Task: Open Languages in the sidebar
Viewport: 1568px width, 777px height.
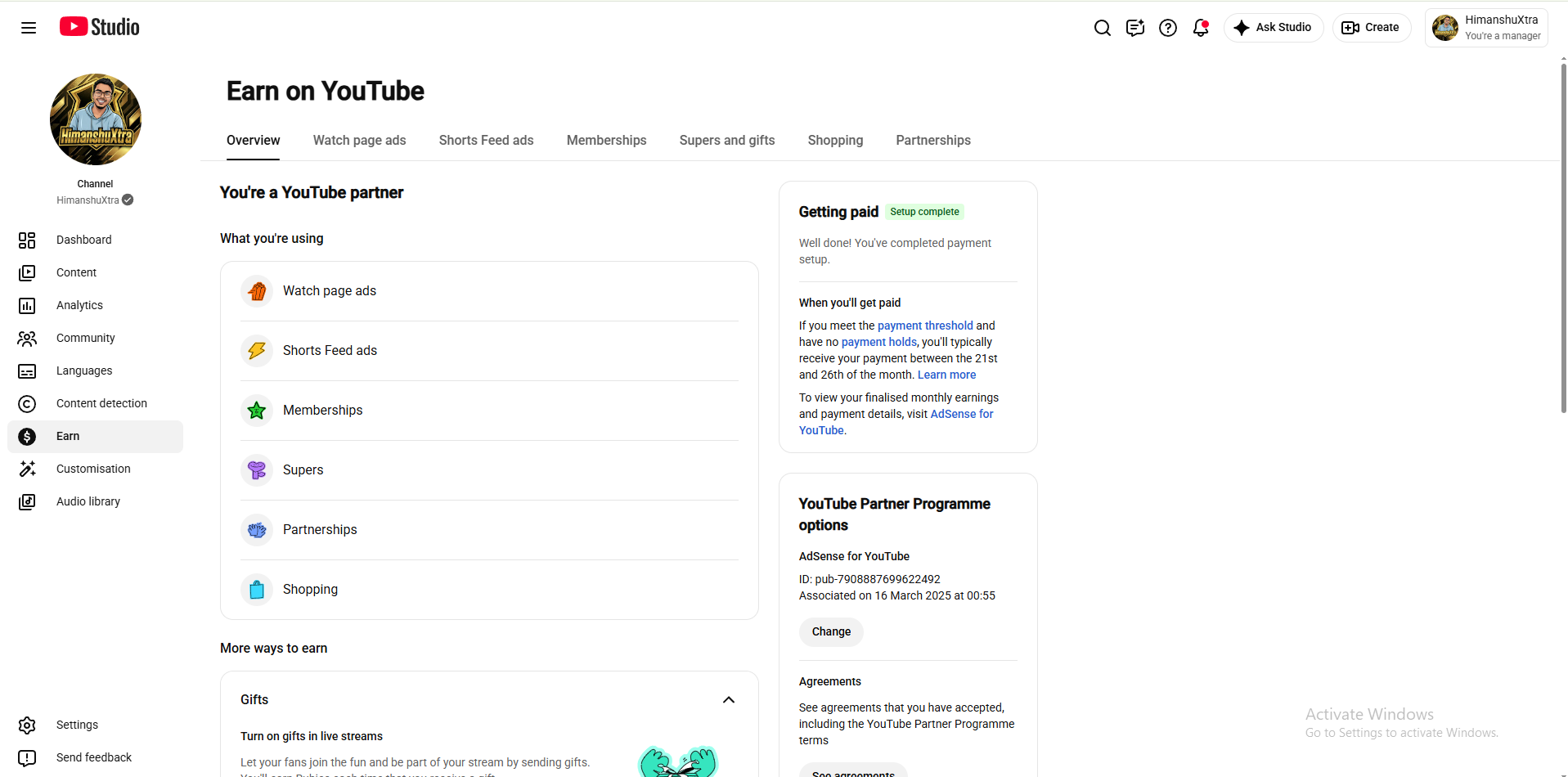Action: [95, 371]
